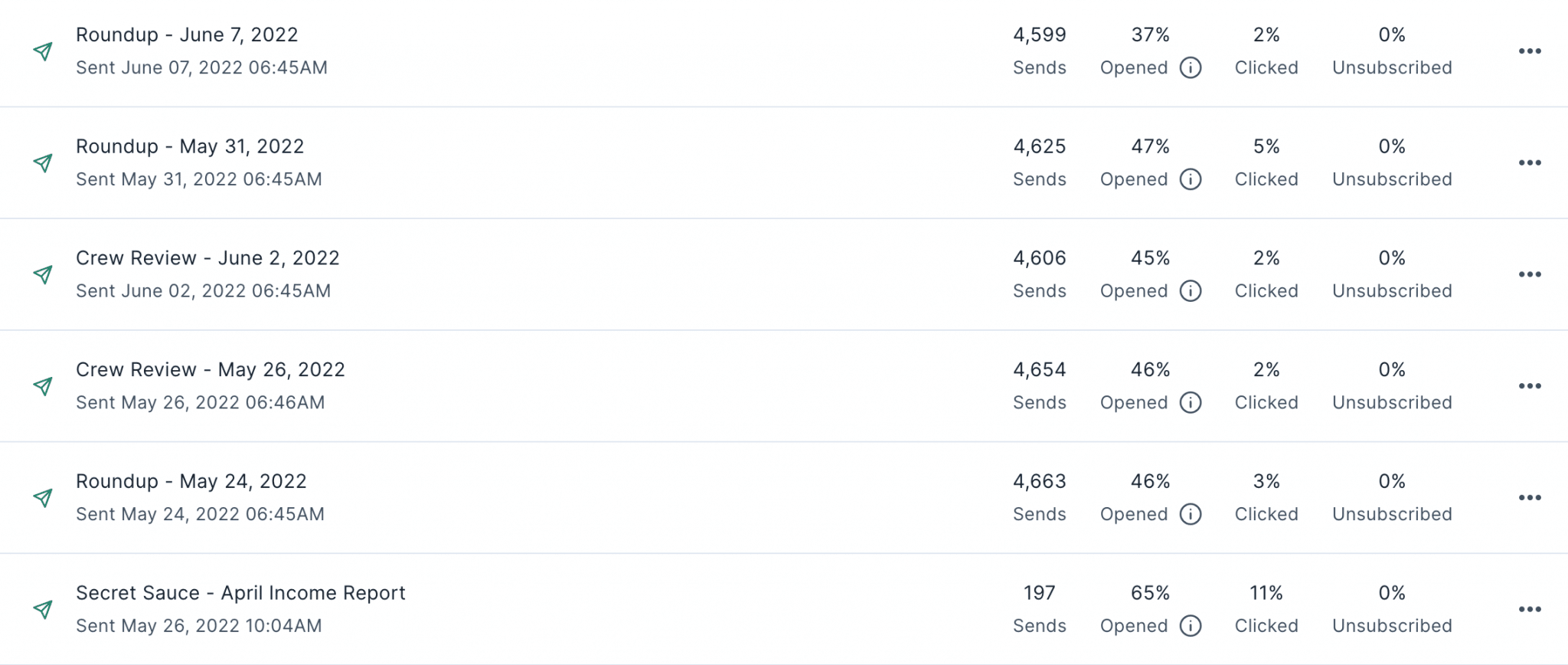The width and height of the screenshot is (1568, 665).
Task: Click Opened info icon for Roundup May 24
Action: click(1191, 514)
